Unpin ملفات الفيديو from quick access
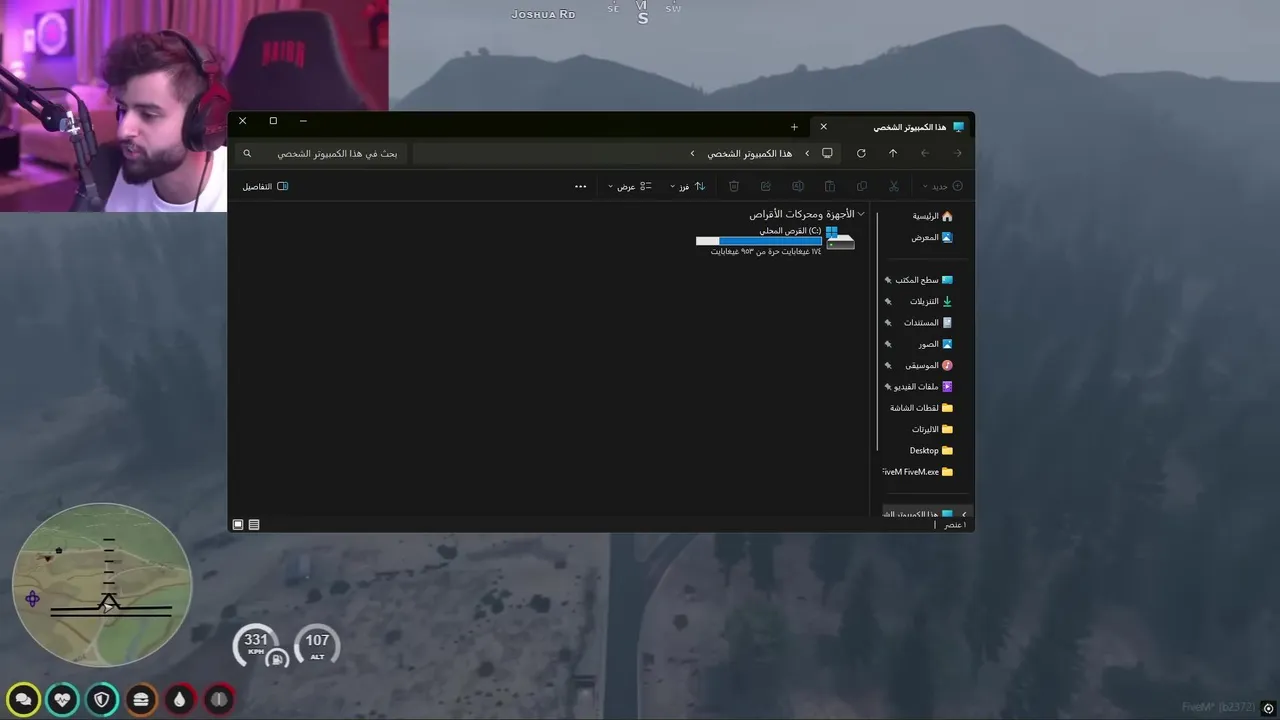 click(x=888, y=386)
